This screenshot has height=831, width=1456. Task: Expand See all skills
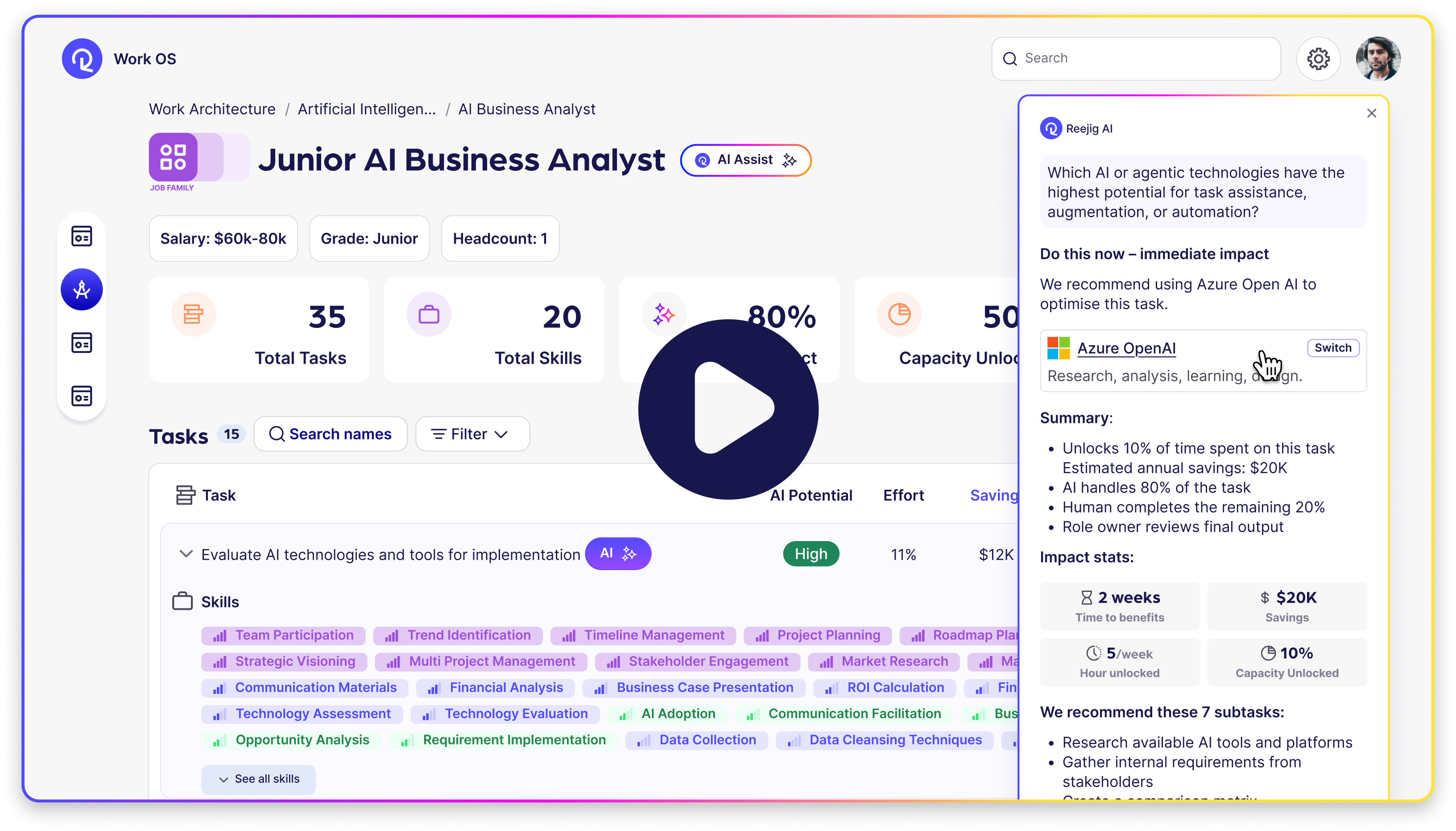[258, 778]
